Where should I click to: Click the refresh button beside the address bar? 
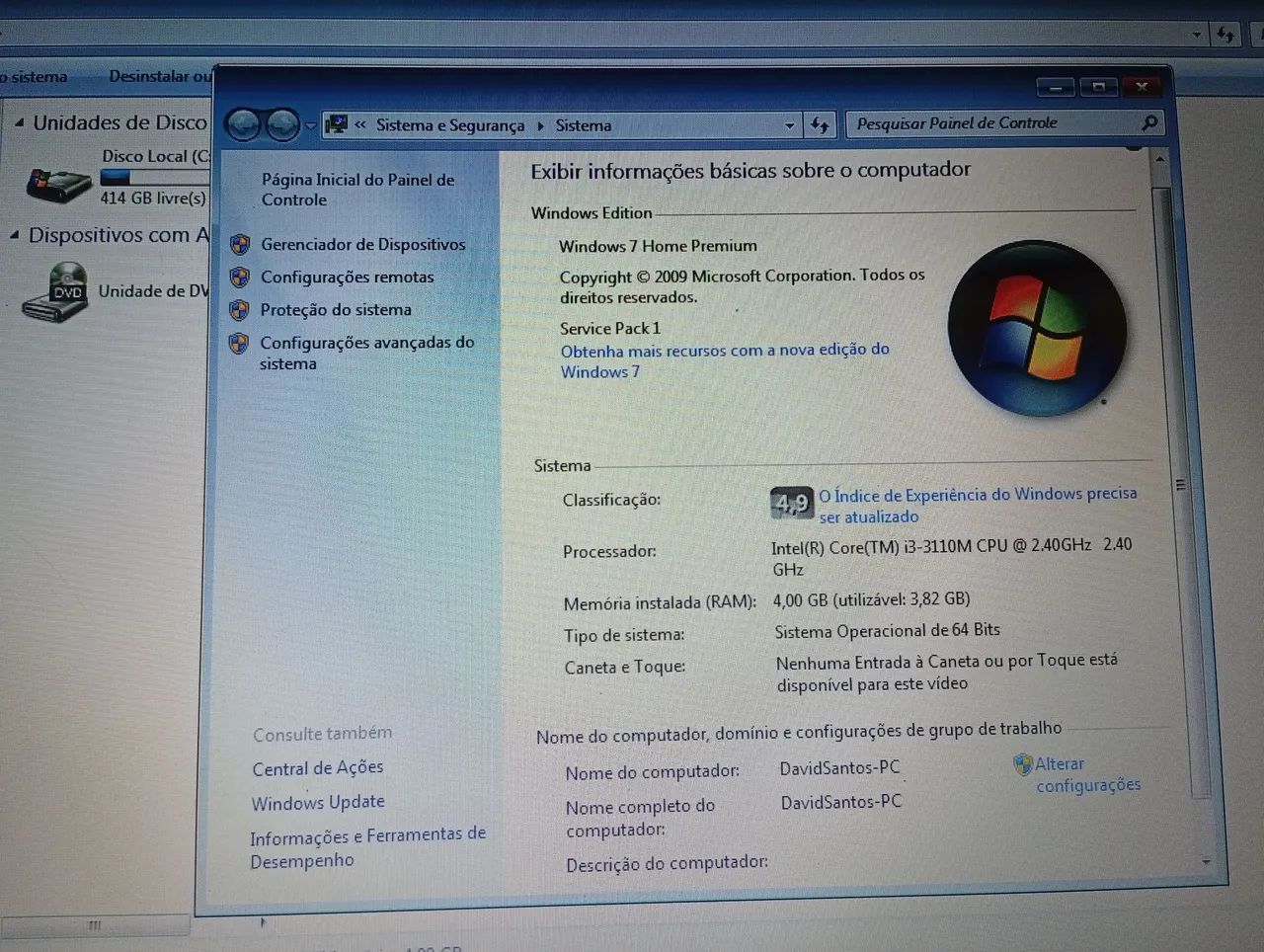click(820, 124)
